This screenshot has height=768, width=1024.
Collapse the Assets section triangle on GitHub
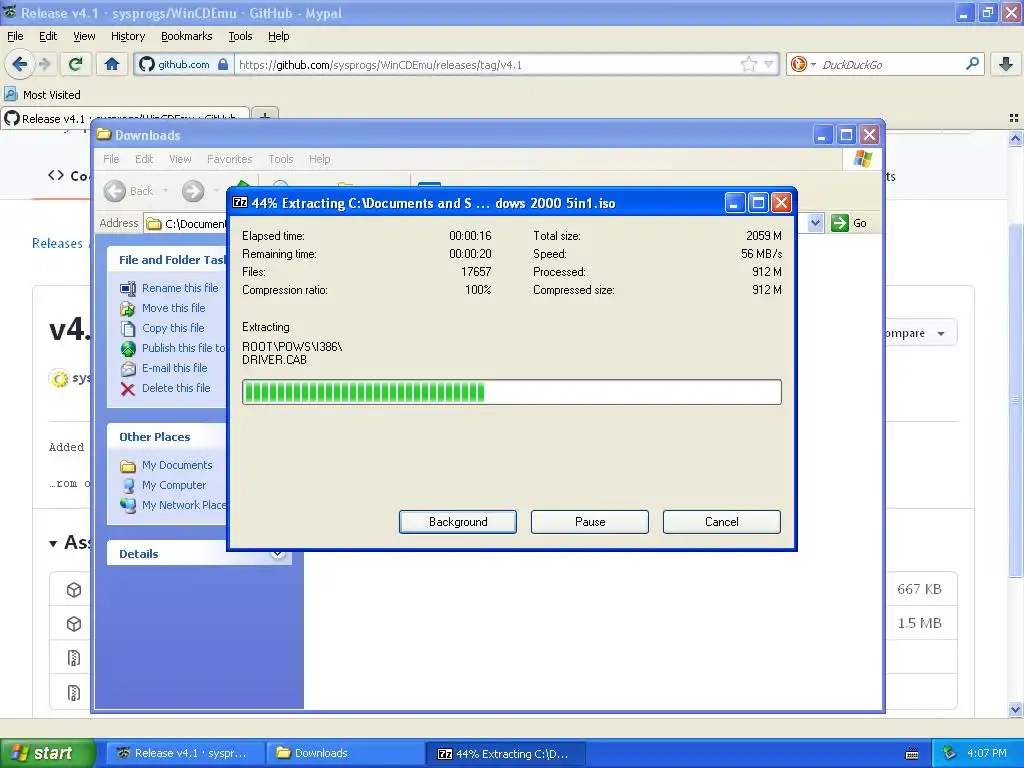coord(53,543)
